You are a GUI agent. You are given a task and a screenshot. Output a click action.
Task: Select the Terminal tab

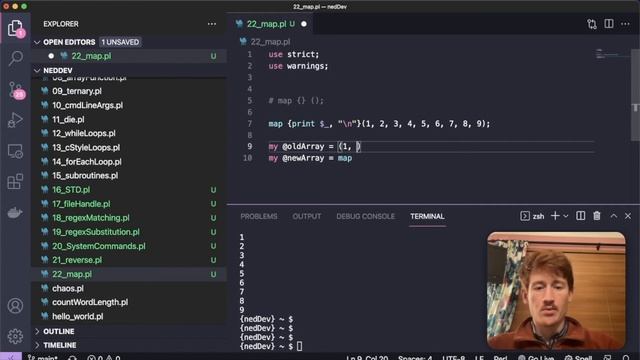[427, 216]
